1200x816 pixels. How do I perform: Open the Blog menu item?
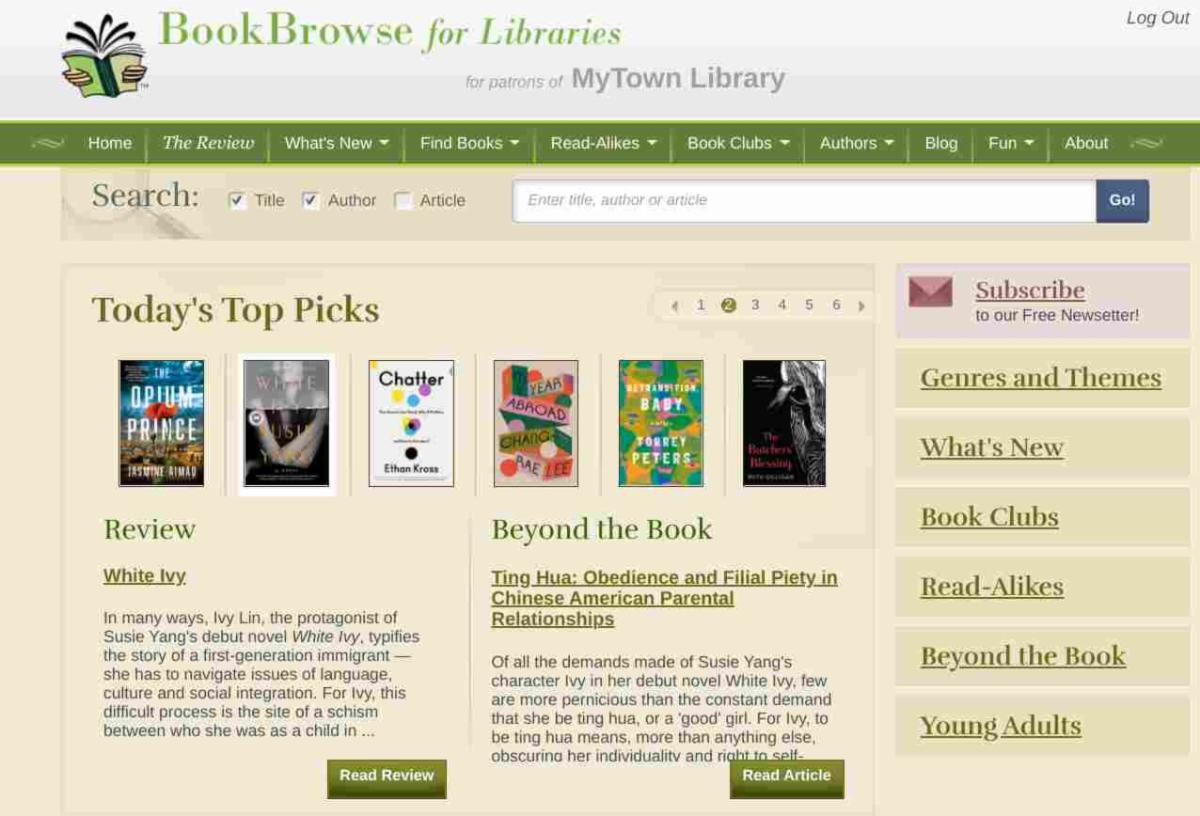(941, 143)
